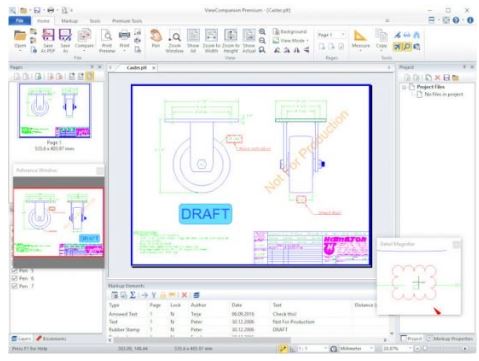479x361 pixels.
Task: Select the Home ribbon tab
Action: pos(43,21)
